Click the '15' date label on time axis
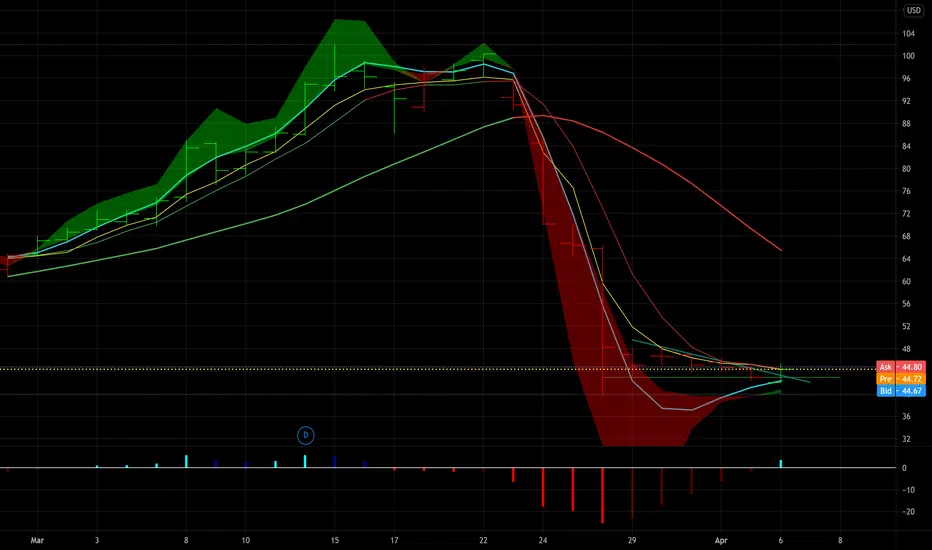Image resolution: width=932 pixels, height=550 pixels. click(x=335, y=540)
